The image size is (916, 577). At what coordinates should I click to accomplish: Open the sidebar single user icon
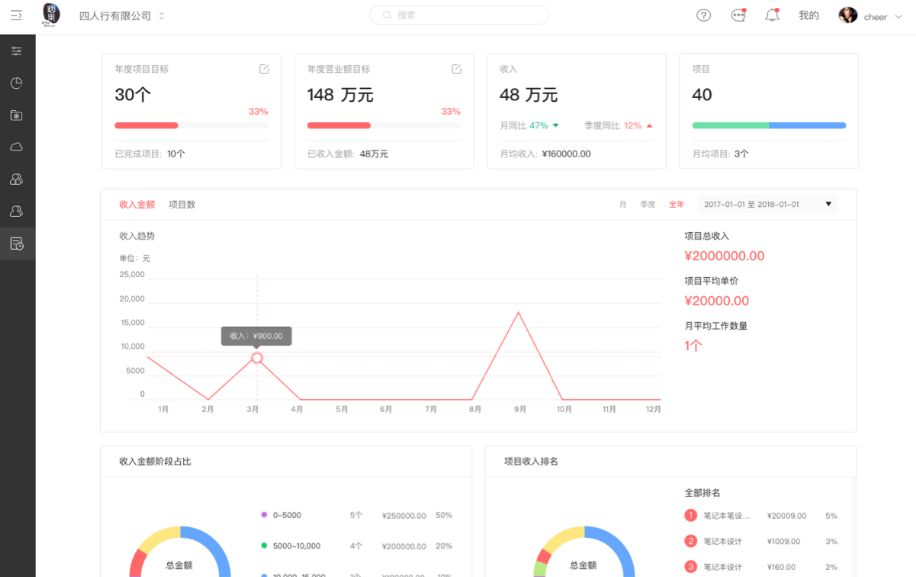(16, 211)
